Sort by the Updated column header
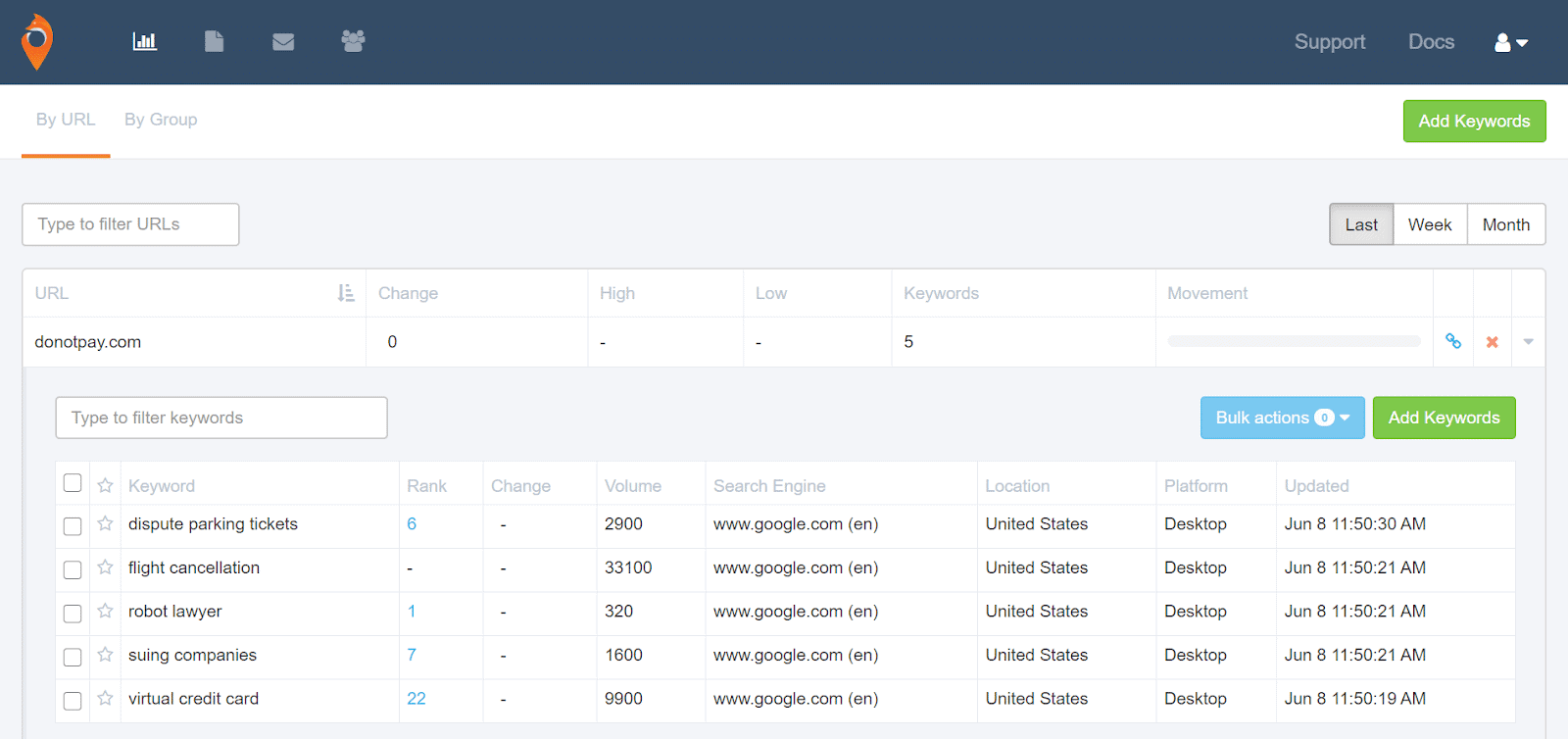The height and width of the screenshot is (739, 1568). [x=1316, y=486]
